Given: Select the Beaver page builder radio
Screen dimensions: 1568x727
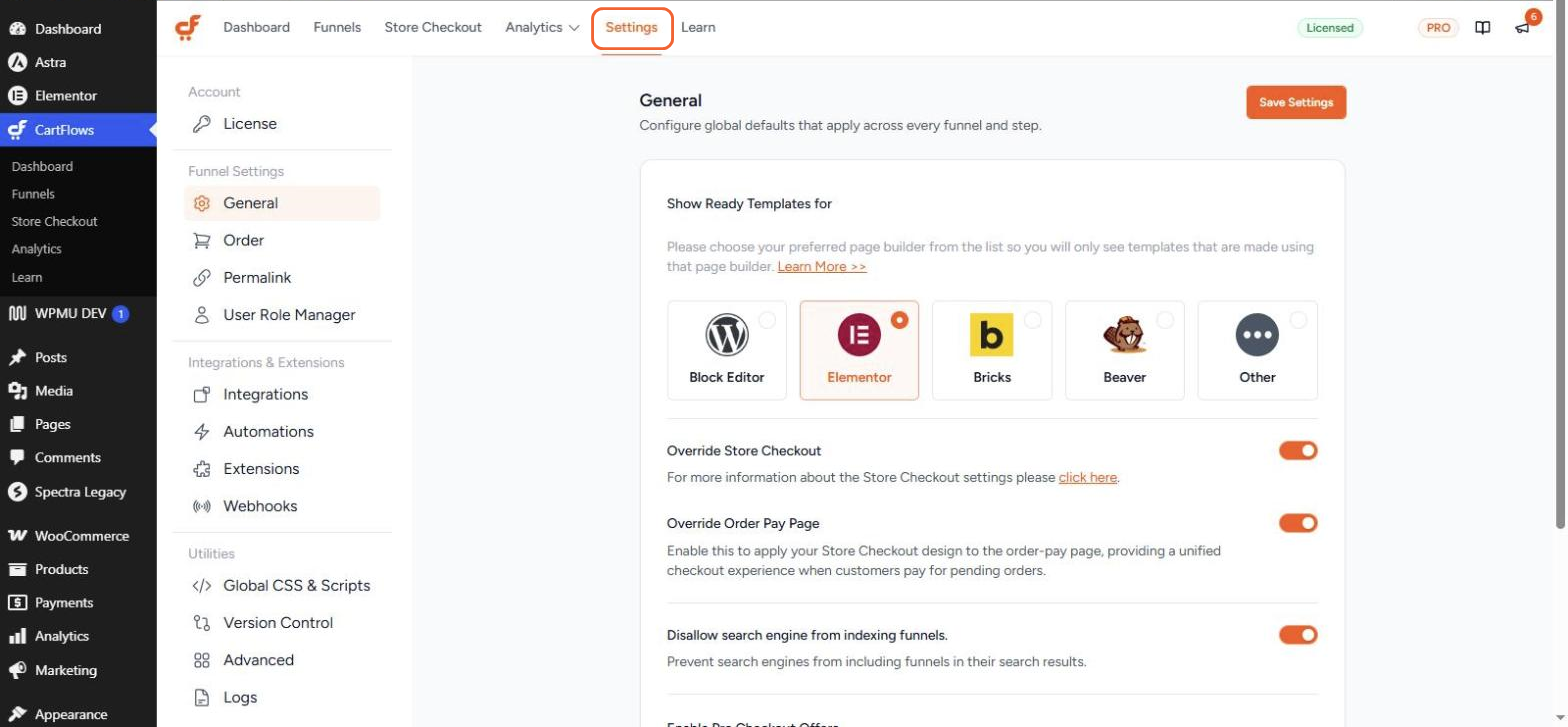Looking at the screenshot, I should tap(1165, 320).
